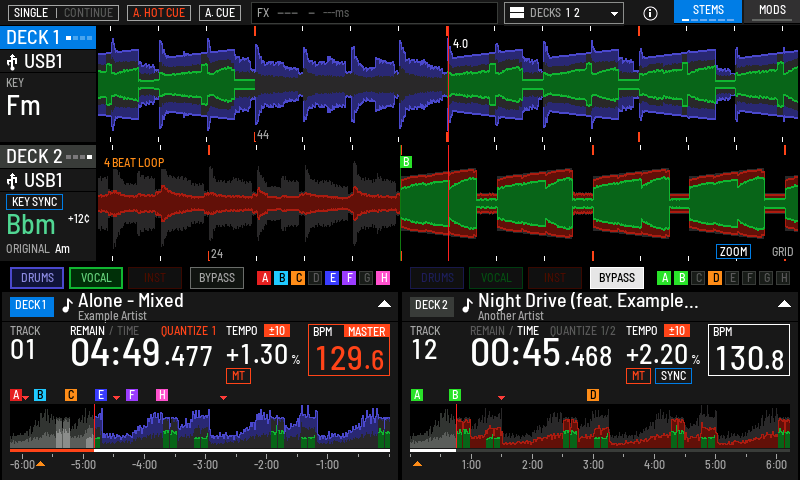Trigger Deck 2 green hot cue A pad
Viewport: 800px width, 480px height.
coord(664,278)
